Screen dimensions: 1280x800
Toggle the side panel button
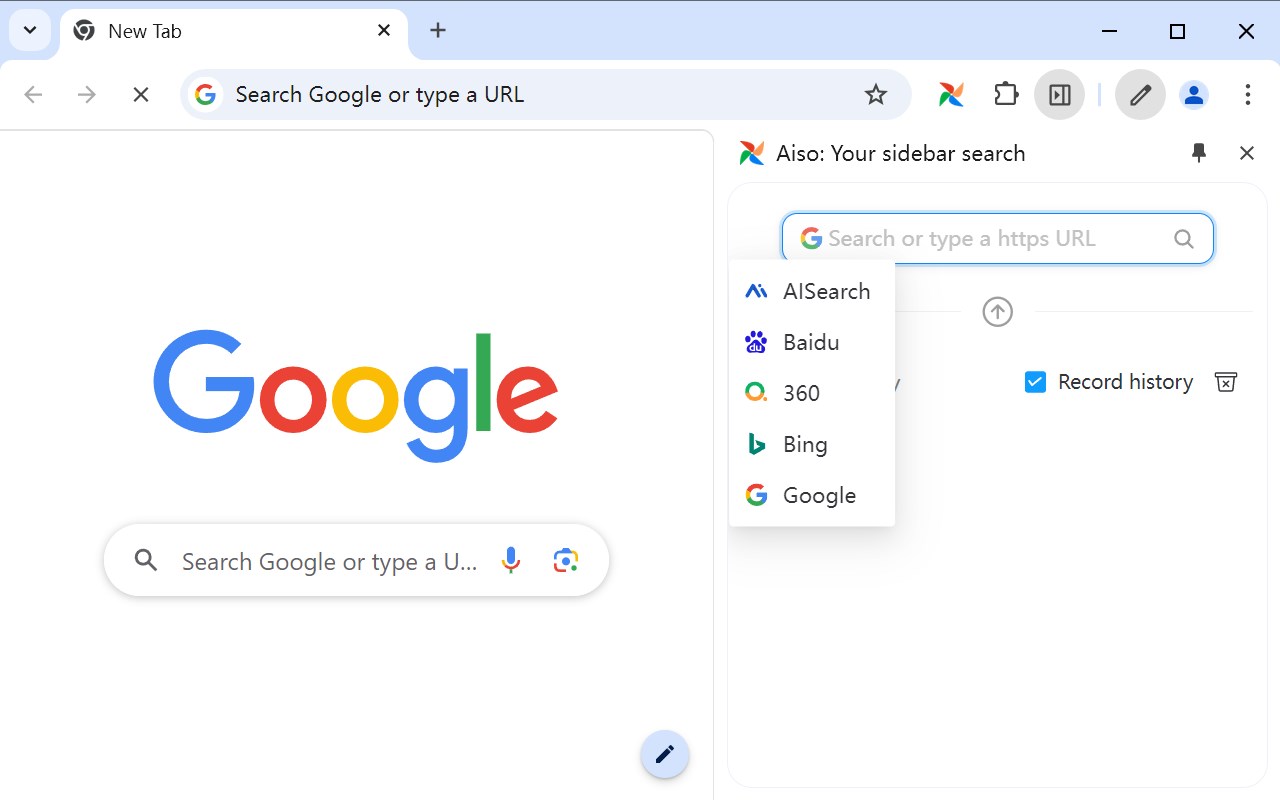pyautogui.click(x=1059, y=95)
